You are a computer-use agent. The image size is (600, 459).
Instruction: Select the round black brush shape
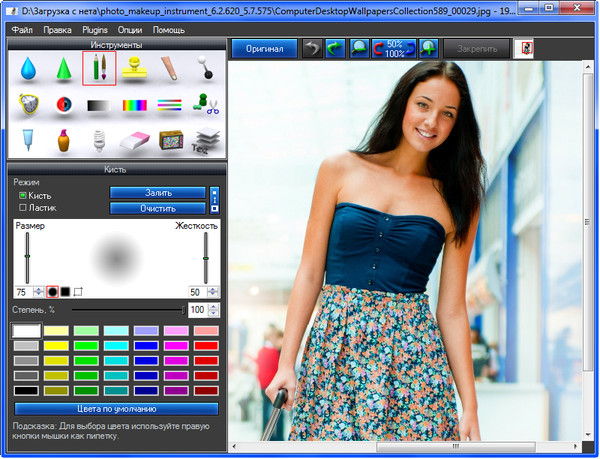click(x=53, y=291)
